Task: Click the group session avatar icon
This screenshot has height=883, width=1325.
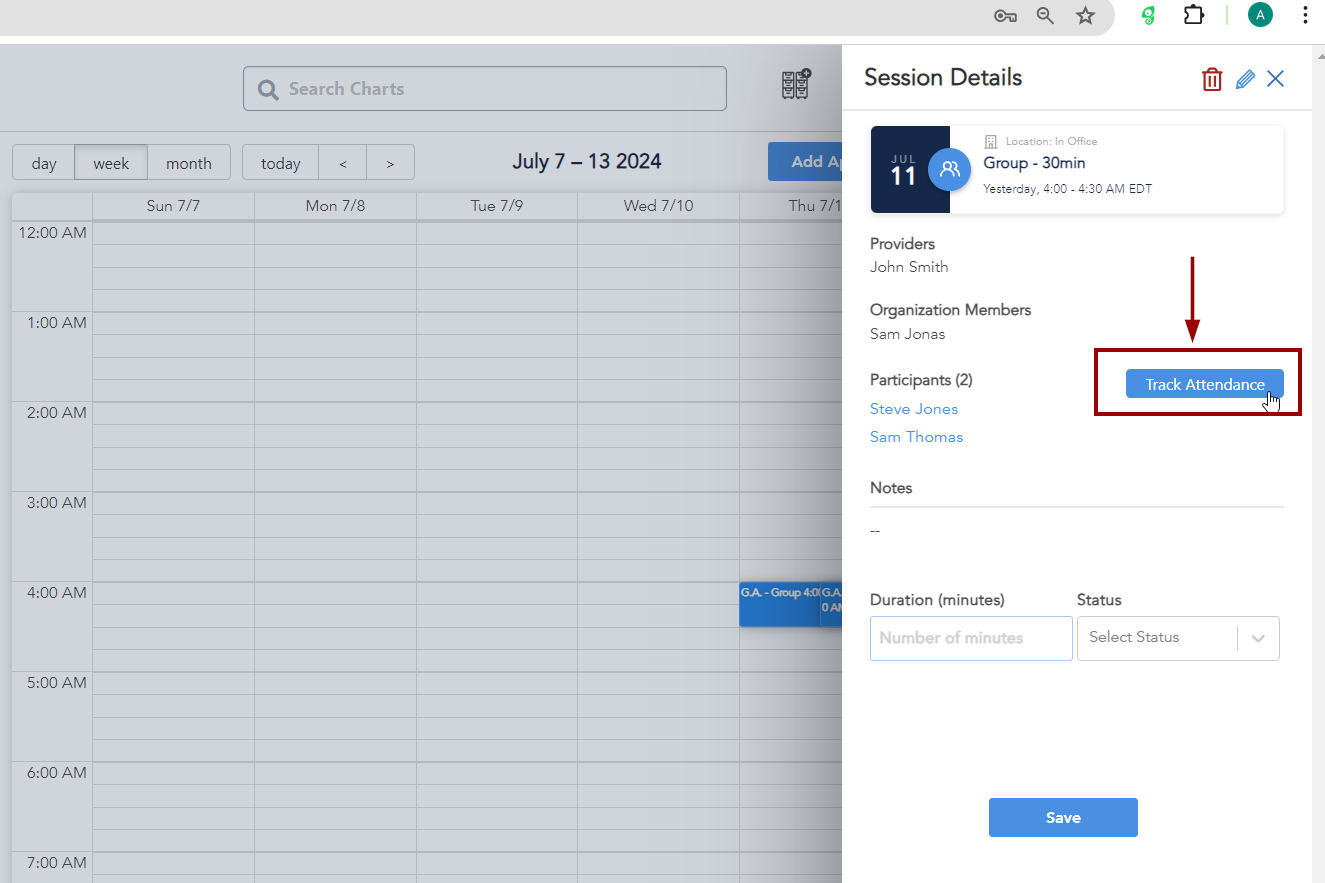Action: point(950,169)
